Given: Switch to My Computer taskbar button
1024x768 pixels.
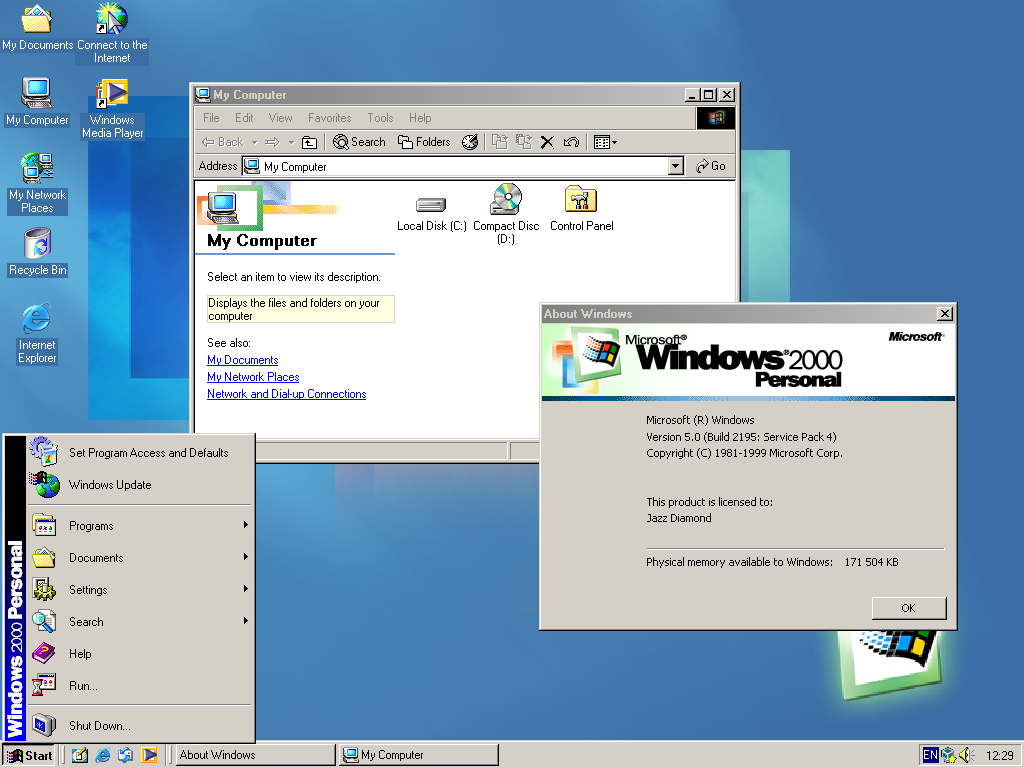Looking at the screenshot, I should pyautogui.click(x=419, y=755).
